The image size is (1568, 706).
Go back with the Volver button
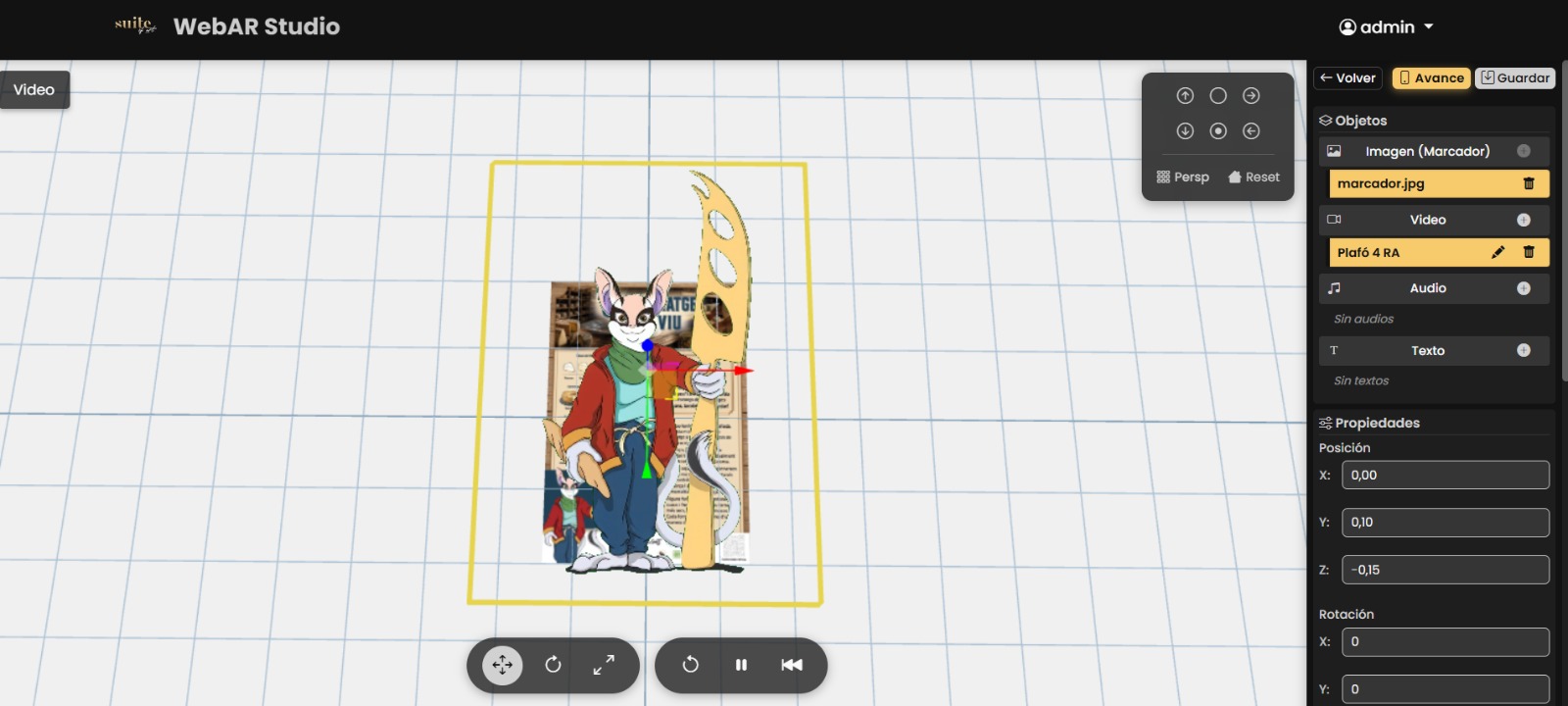pos(1347,78)
